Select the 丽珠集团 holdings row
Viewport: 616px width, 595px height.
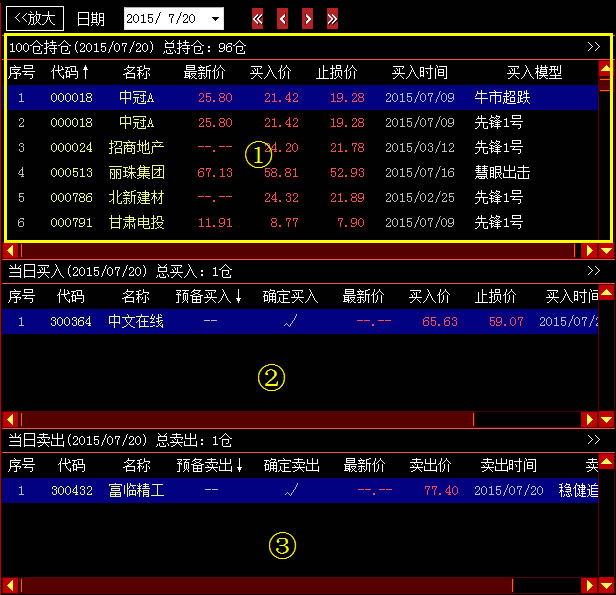click(x=300, y=172)
